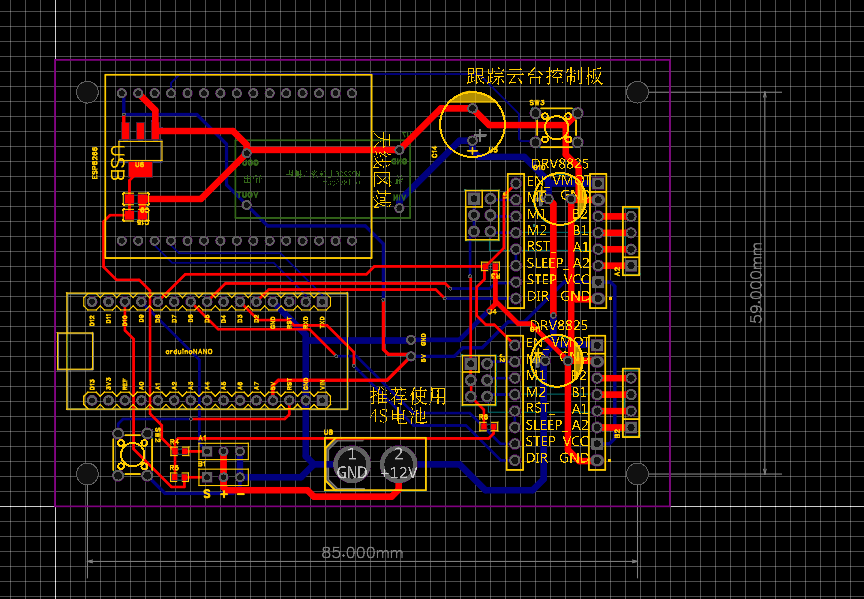Click the USB label on the ESP8266 module
Viewport: 864px width, 599px height.
tap(117, 163)
